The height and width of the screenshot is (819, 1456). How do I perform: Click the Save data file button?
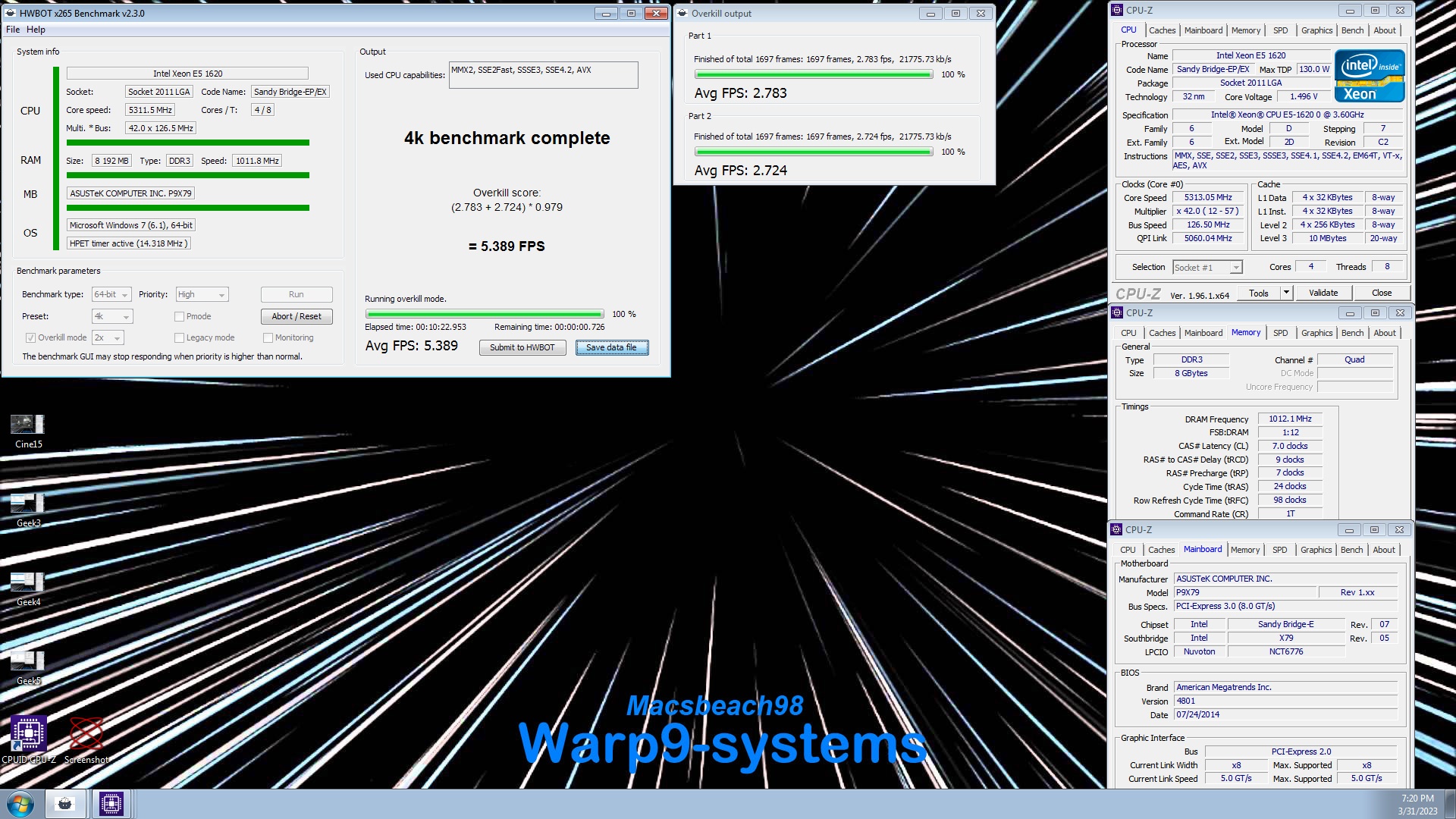point(611,347)
